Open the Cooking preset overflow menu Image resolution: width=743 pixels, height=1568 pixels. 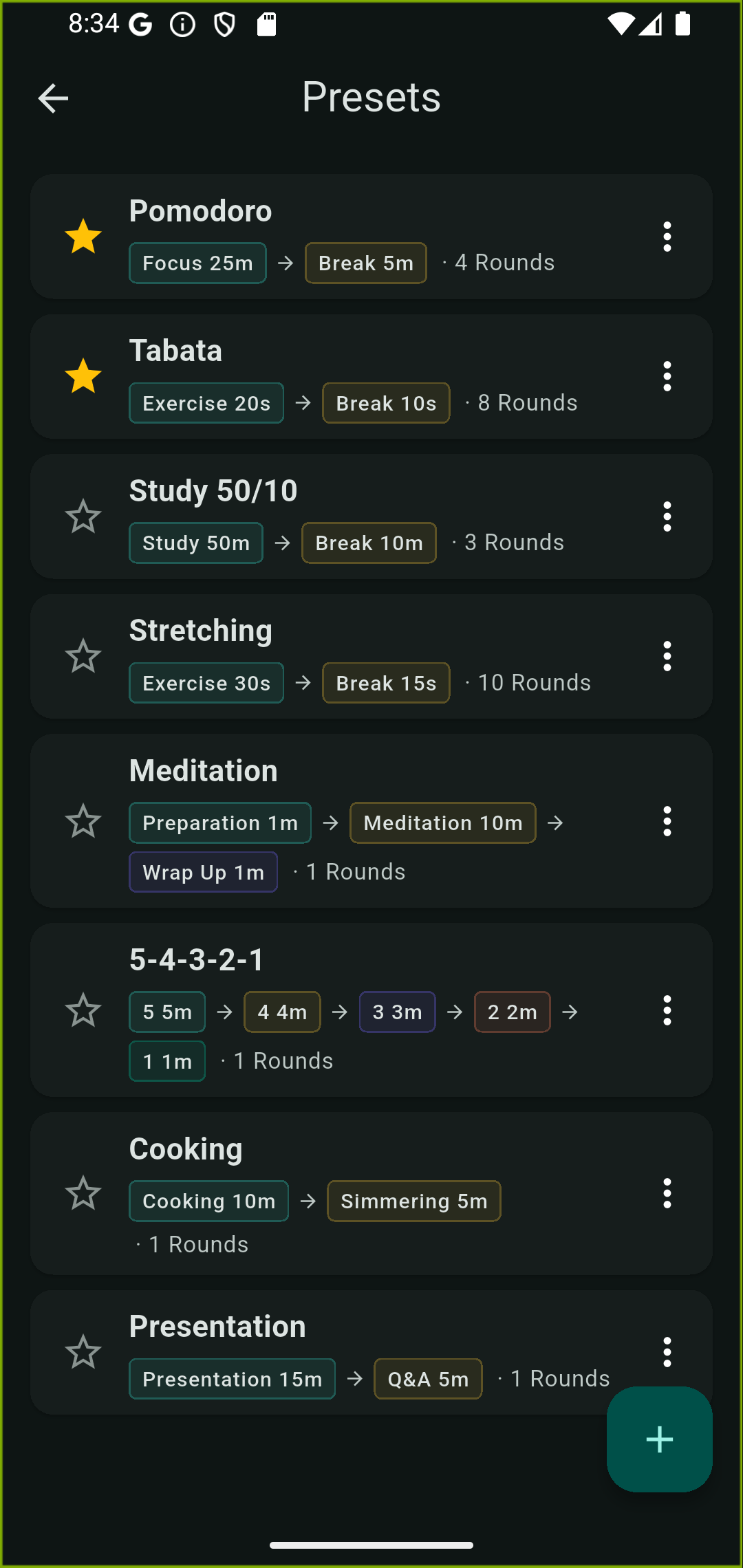(667, 1193)
